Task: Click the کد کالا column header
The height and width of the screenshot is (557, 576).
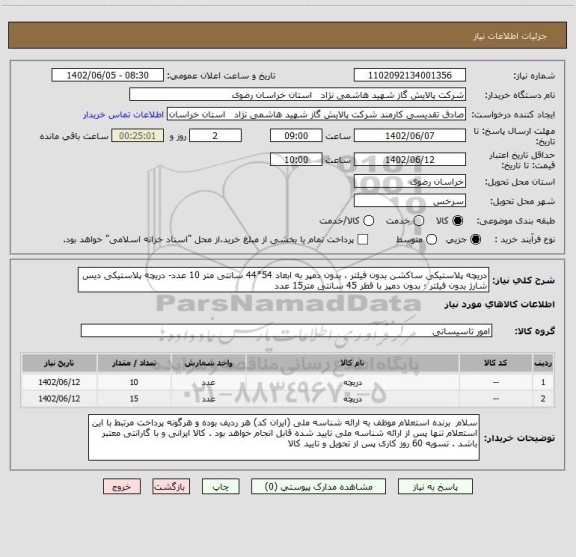Action: 495,363
